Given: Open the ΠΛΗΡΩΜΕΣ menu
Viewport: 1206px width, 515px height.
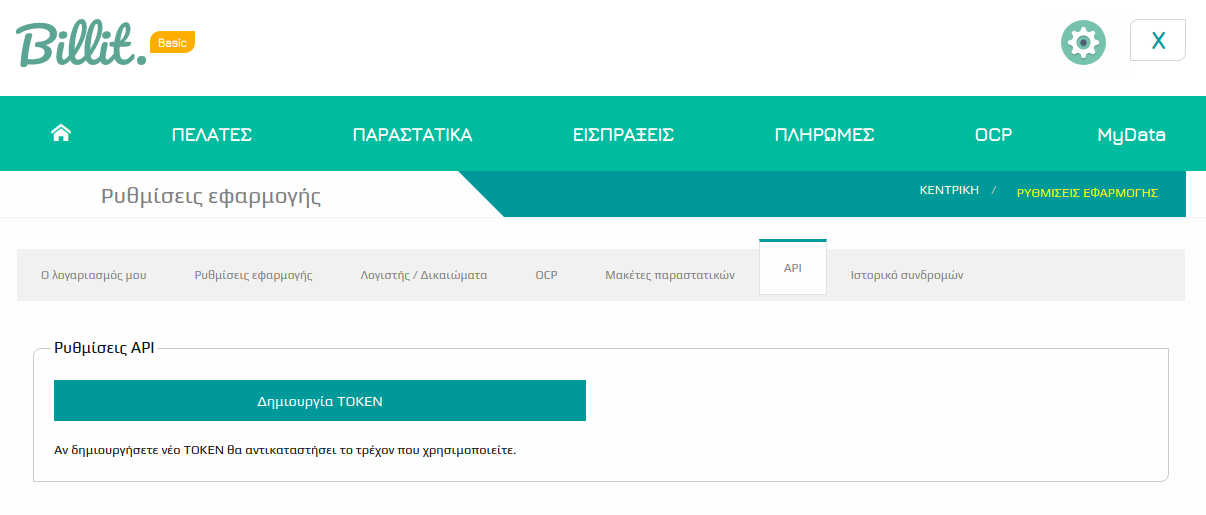Looking at the screenshot, I should 824,135.
